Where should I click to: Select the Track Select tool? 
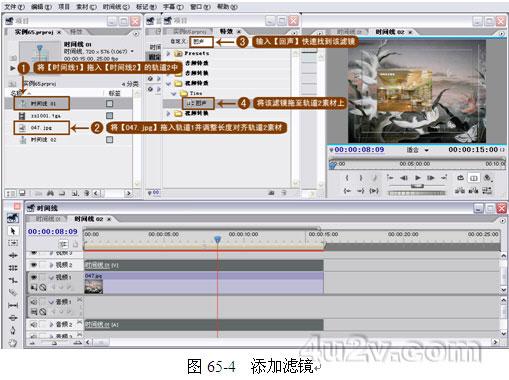pos(13,243)
